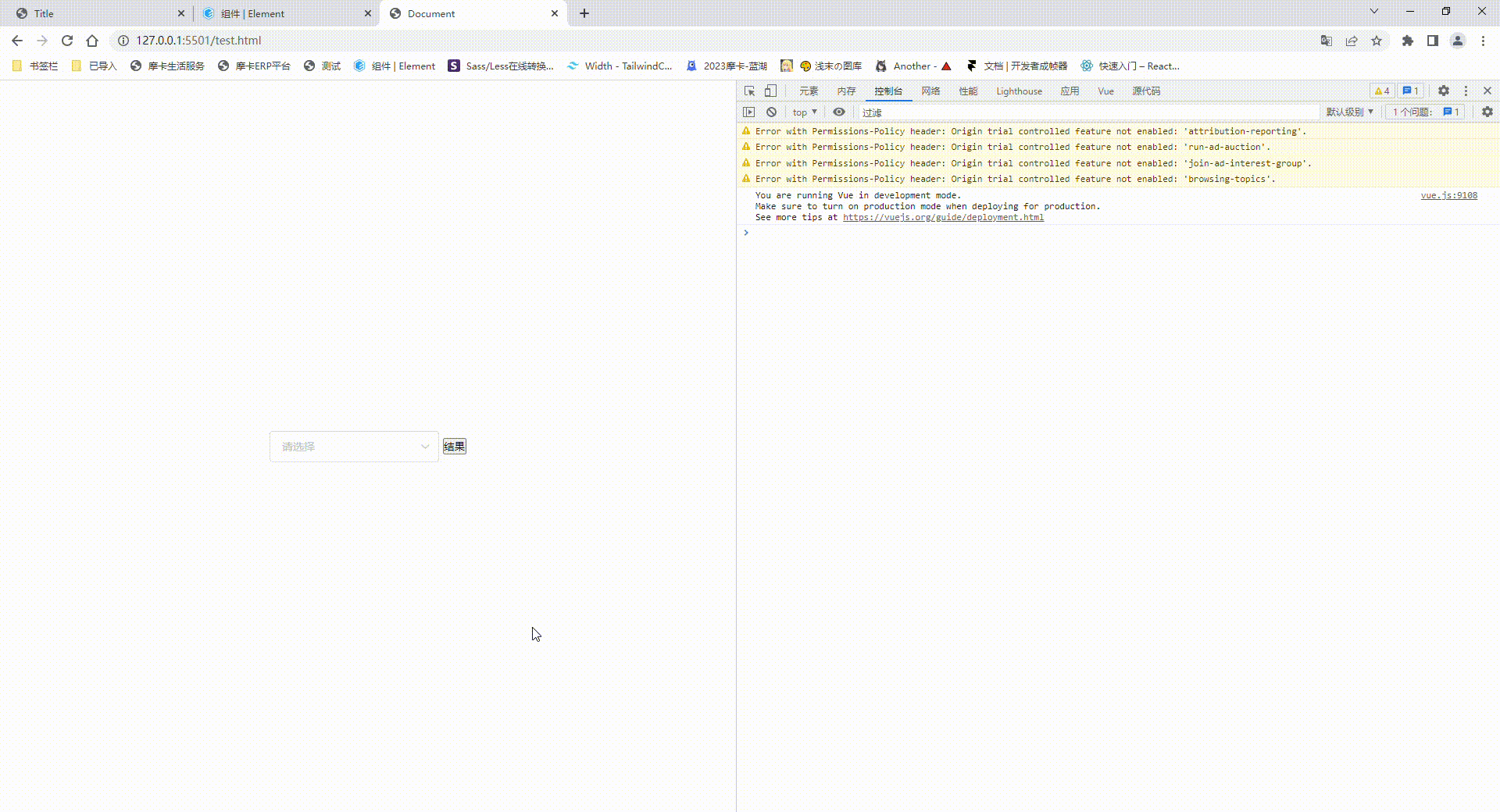Clear the console with the clear icon
The width and height of the screenshot is (1500, 812).
pos(772,112)
